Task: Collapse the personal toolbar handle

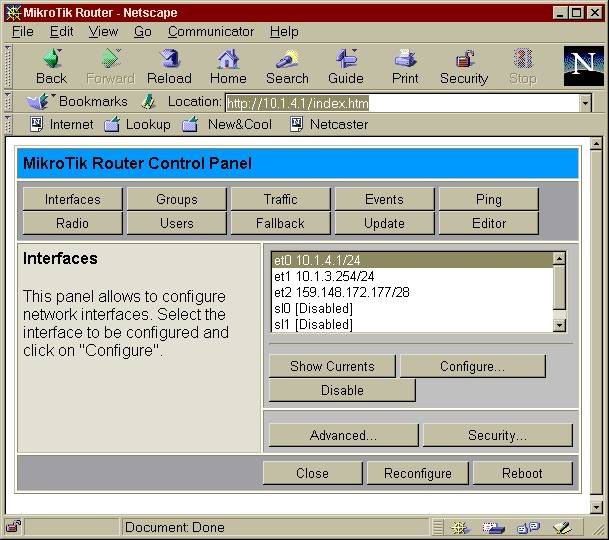Action: click(x=7, y=124)
